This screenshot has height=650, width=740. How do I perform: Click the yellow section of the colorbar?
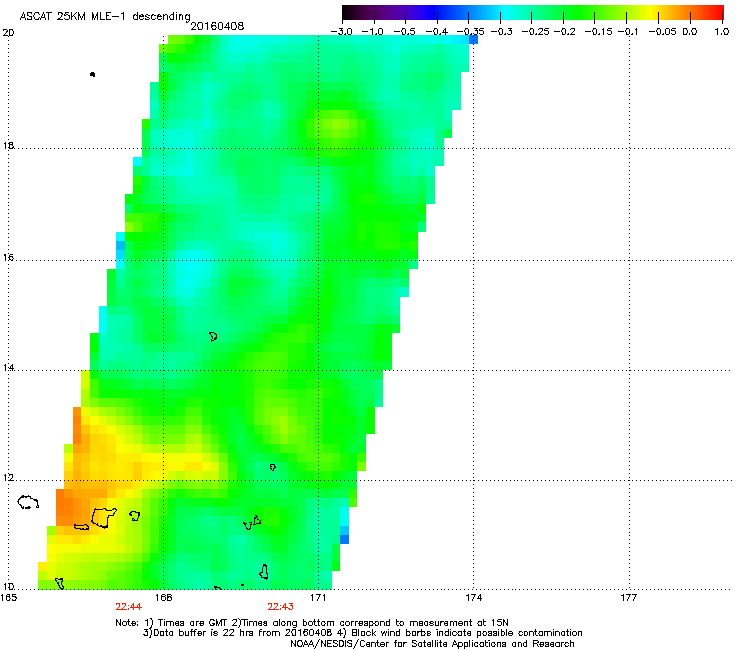point(654,13)
